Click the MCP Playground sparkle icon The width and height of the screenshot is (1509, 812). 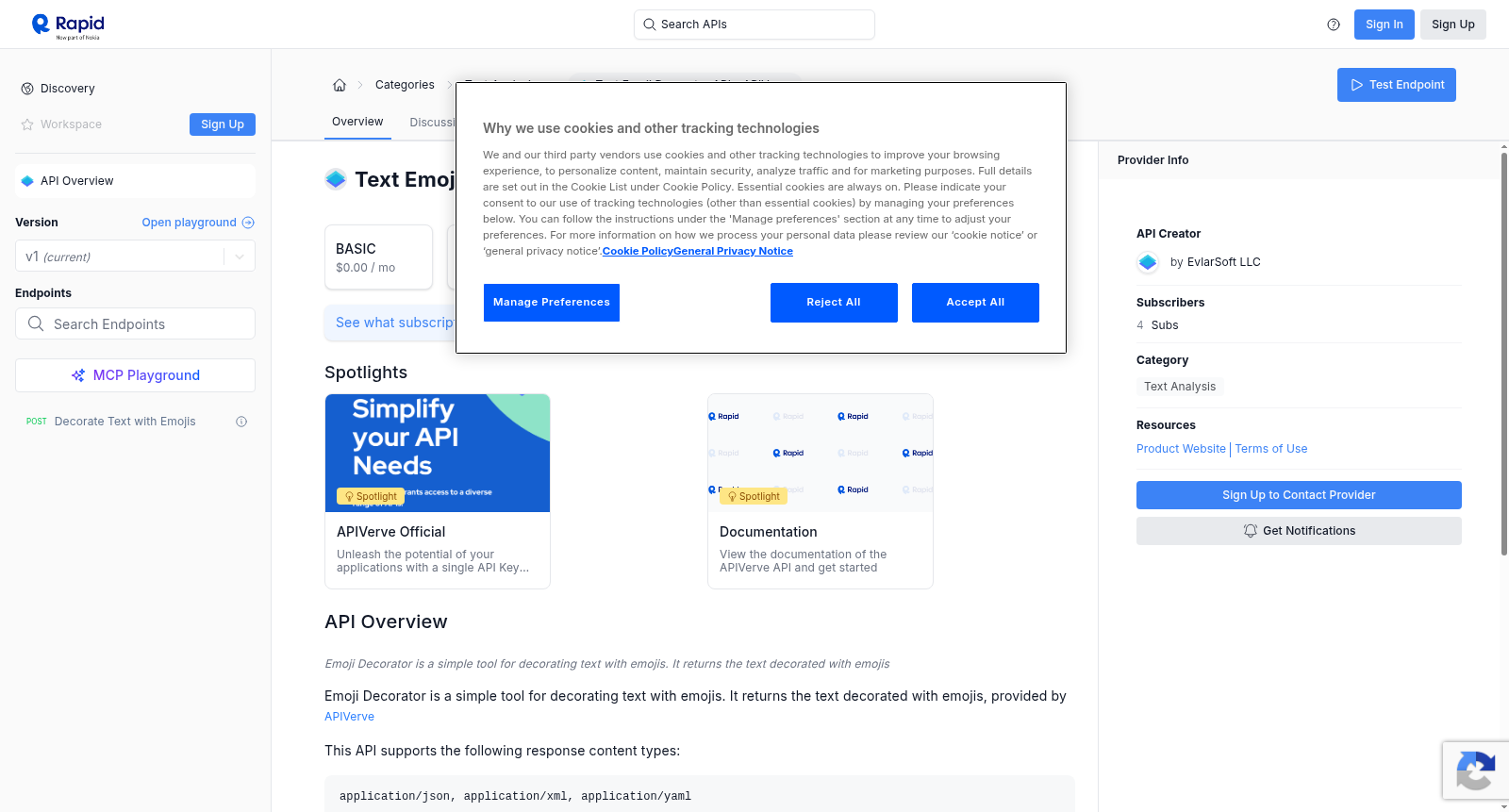pos(78,375)
